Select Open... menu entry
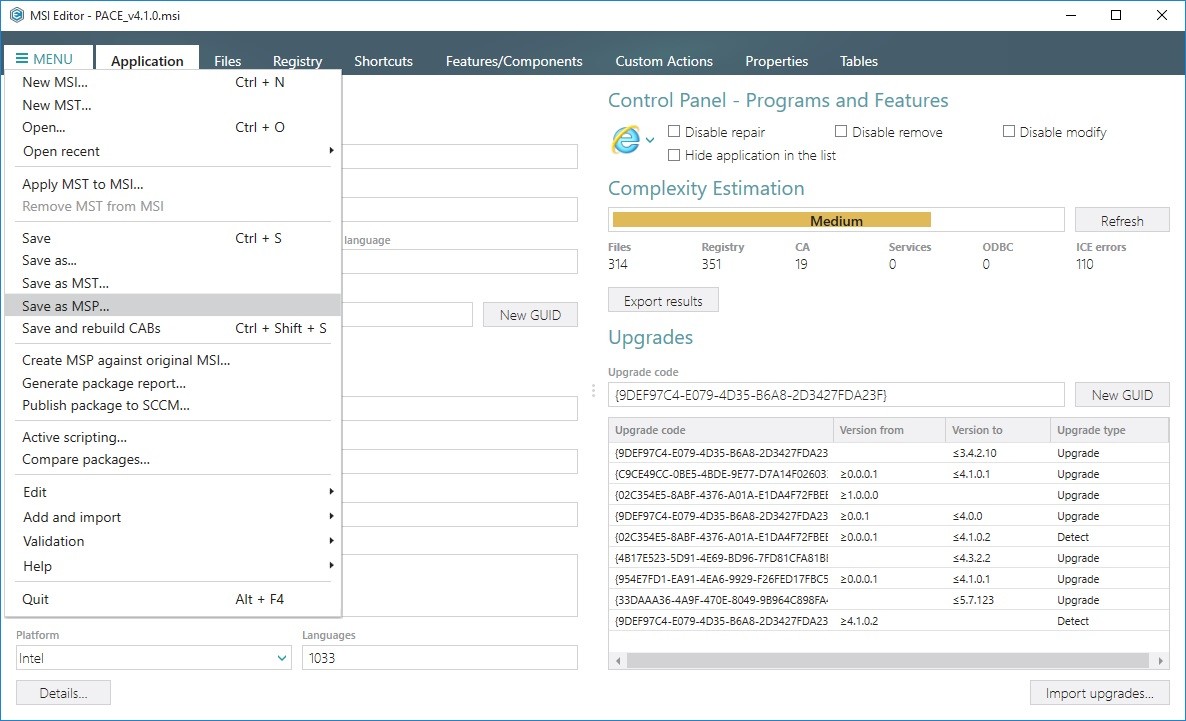 [x=172, y=127]
